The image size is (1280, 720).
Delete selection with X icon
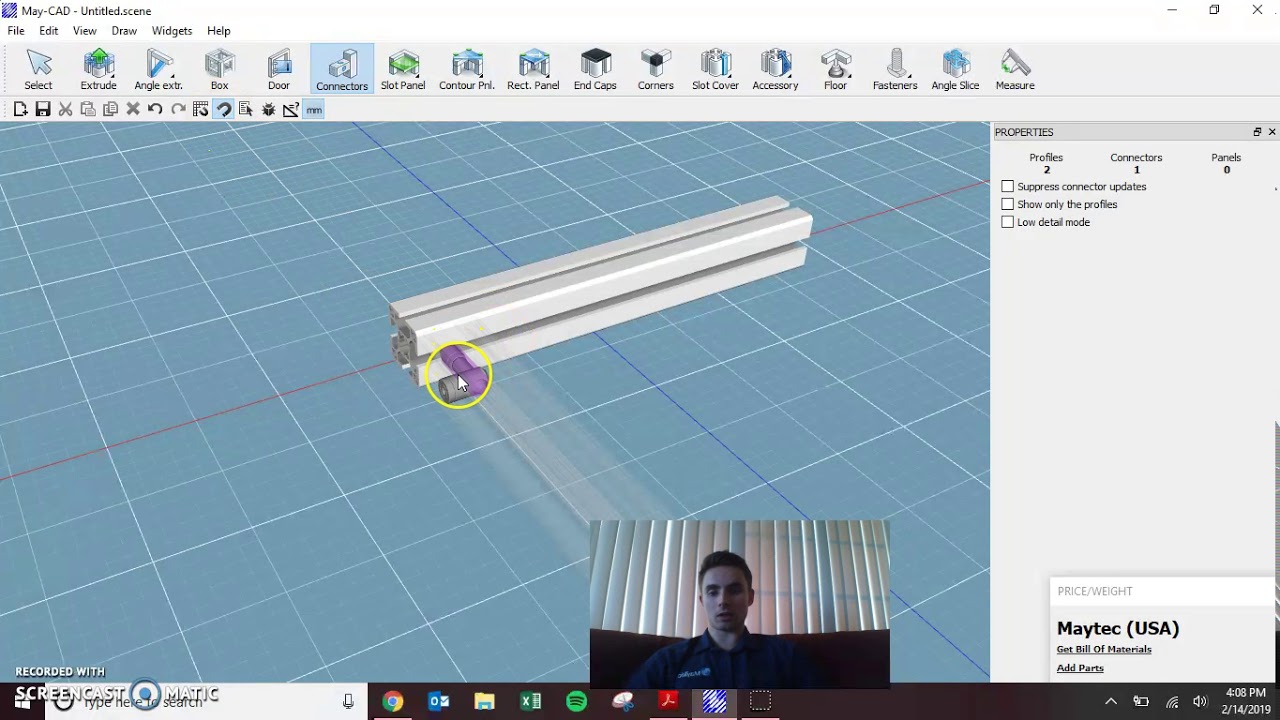[133, 109]
